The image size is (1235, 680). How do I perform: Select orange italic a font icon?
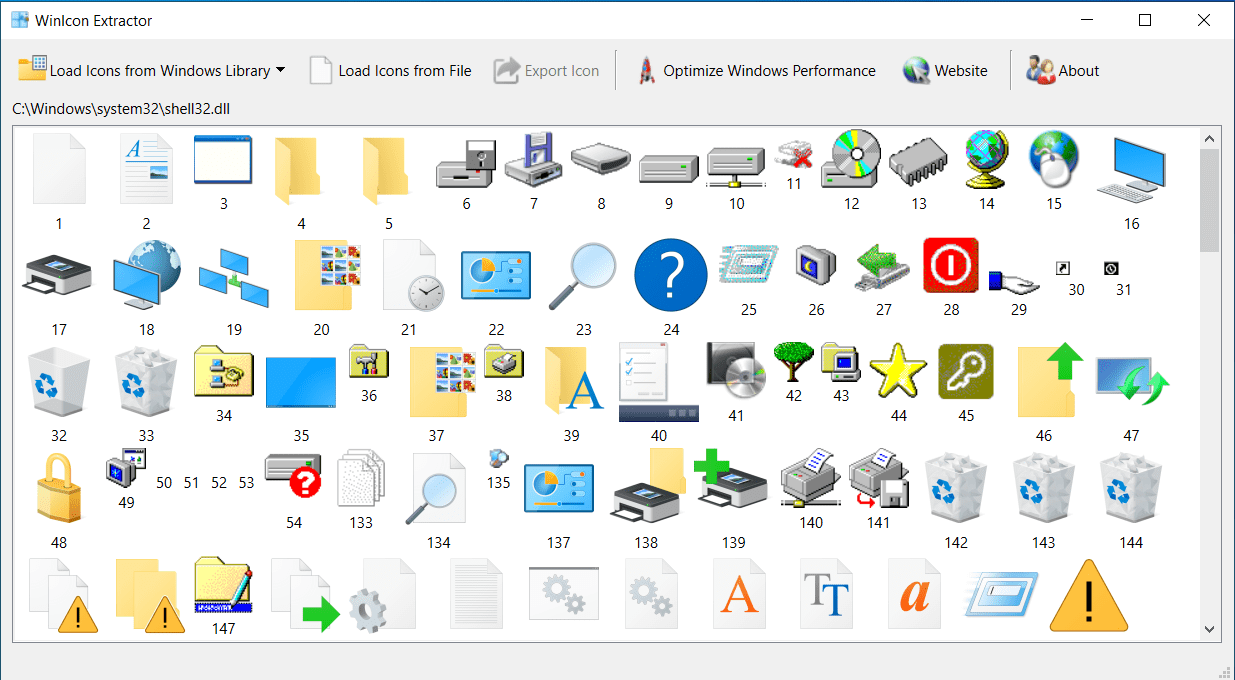[x=914, y=594]
